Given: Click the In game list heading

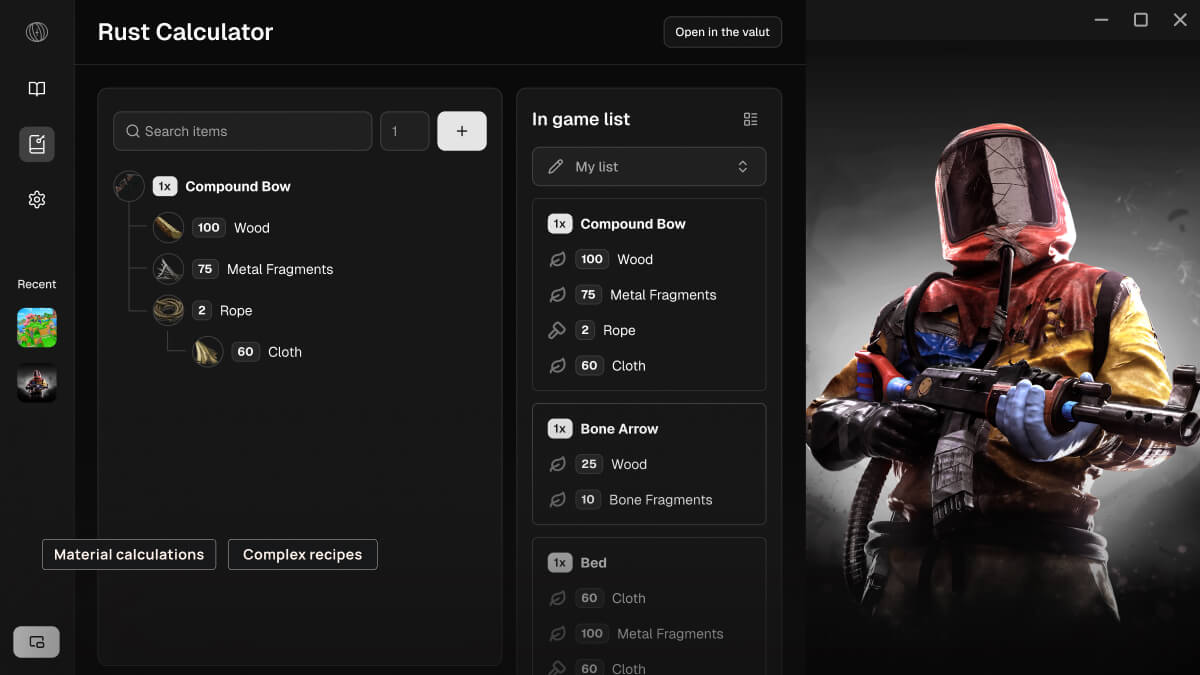Looking at the screenshot, I should [581, 119].
